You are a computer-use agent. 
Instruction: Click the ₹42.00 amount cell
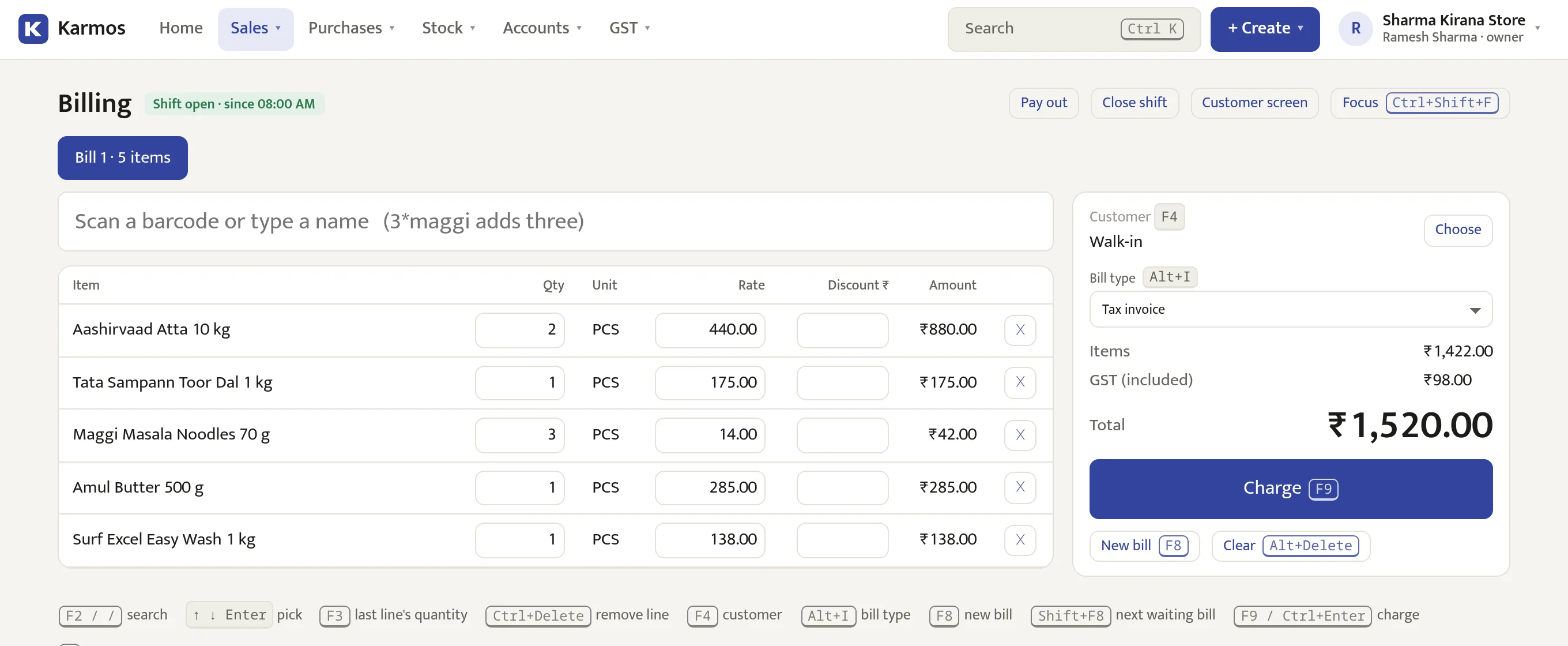tap(952, 434)
